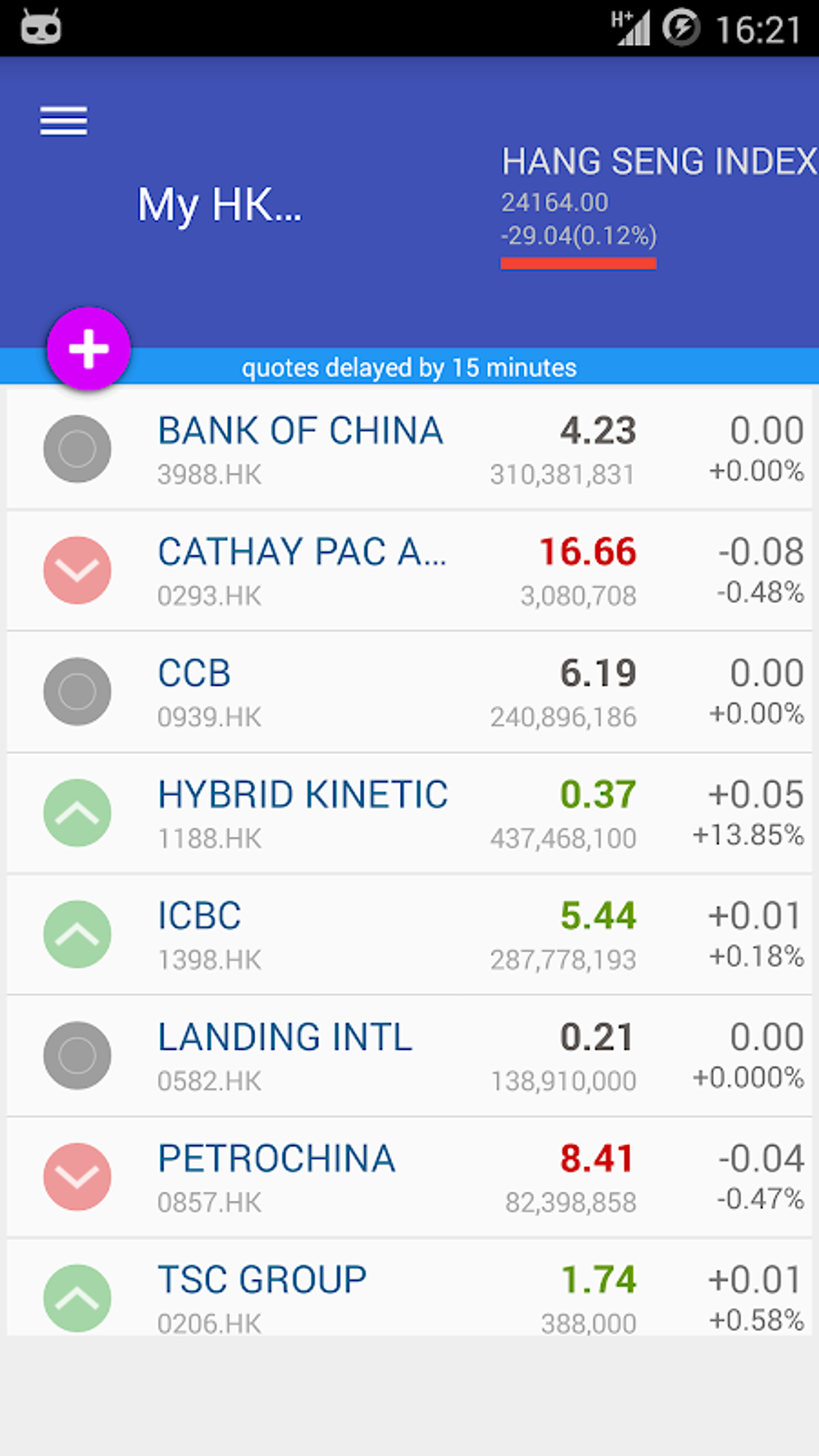The width and height of the screenshot is (819, 1456).
Task: Open BANK OF CHINA stock name
Action: 300,431
